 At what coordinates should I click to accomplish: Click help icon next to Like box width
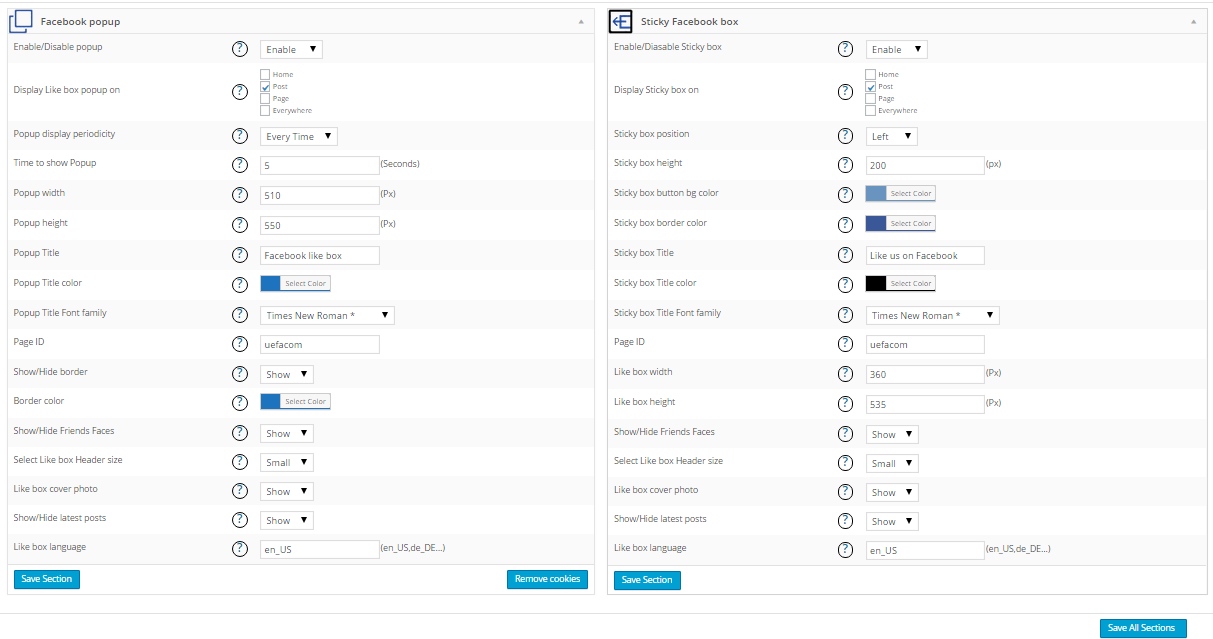[845, 374]
